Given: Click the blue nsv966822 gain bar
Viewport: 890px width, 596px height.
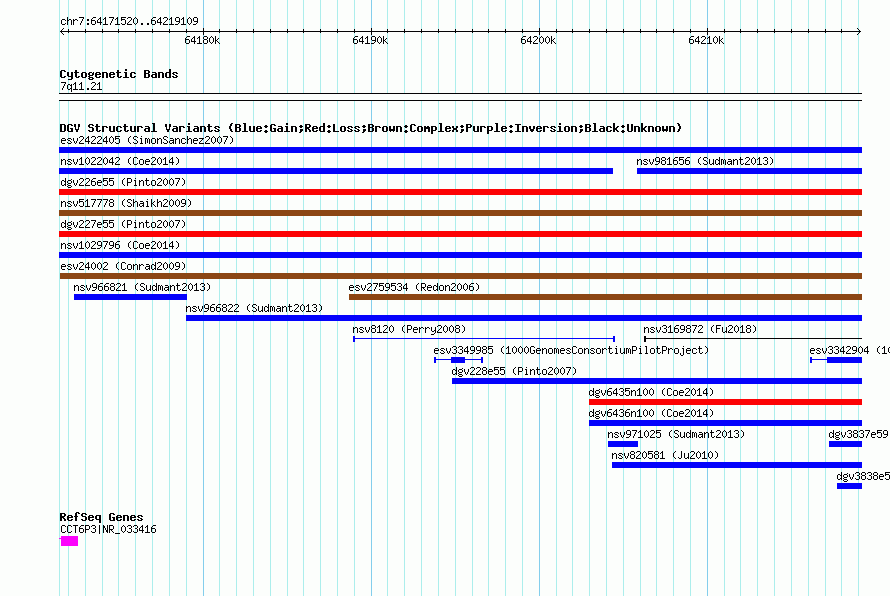Looking at the screenshot, I should click(x=524, y=318).
